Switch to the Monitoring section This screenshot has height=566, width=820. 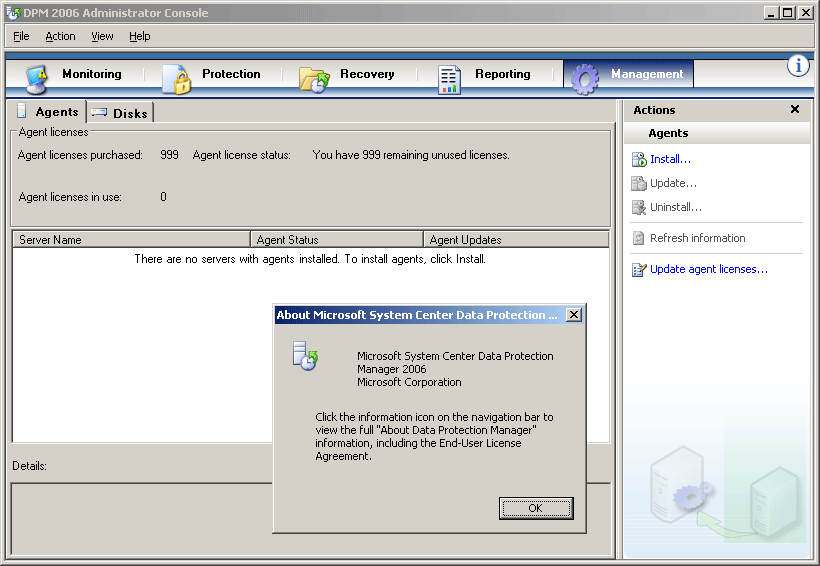92,74
